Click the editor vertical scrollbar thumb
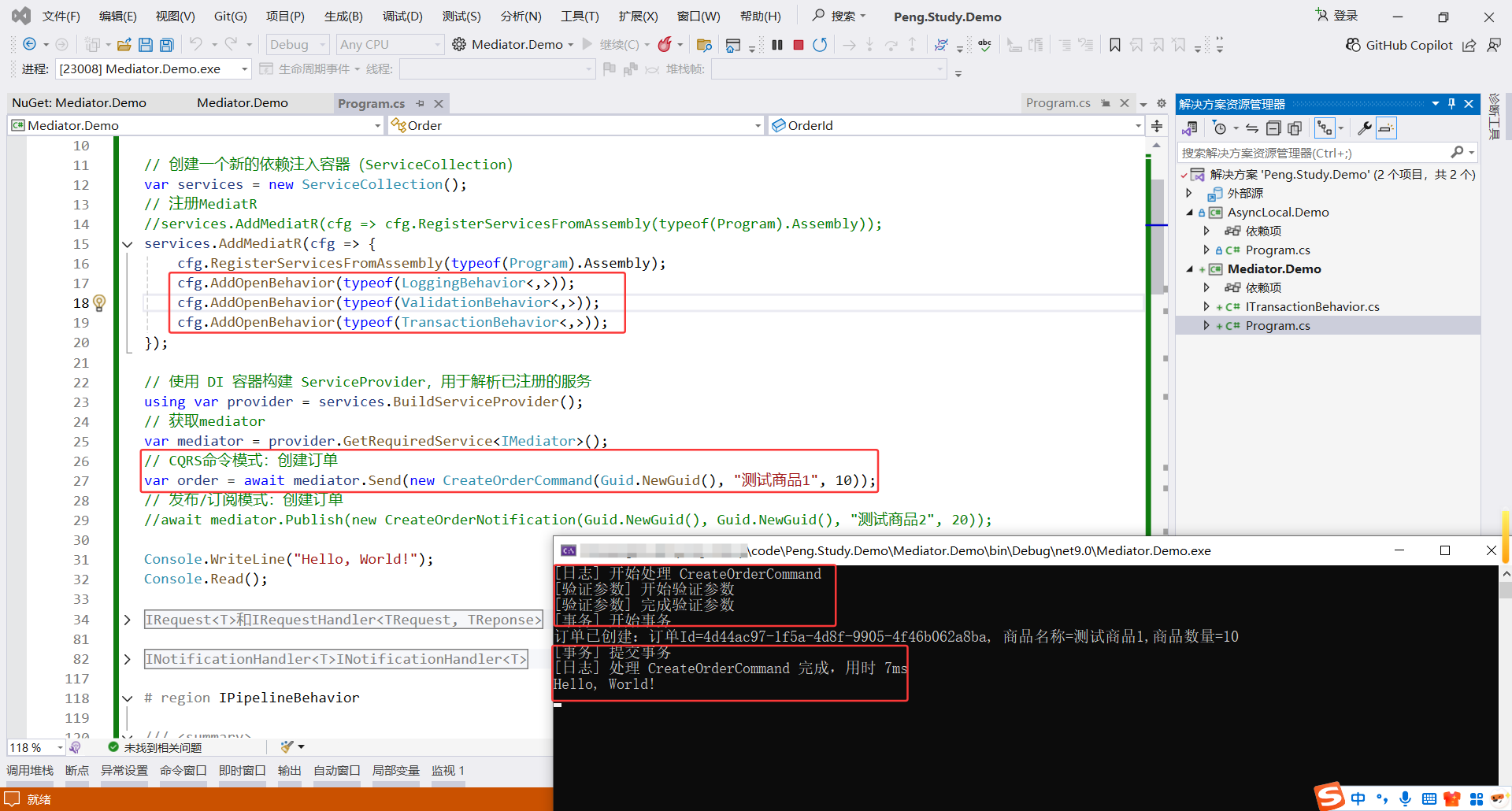The height and width of the screenshot is (811, 1512). (1157, 236)
